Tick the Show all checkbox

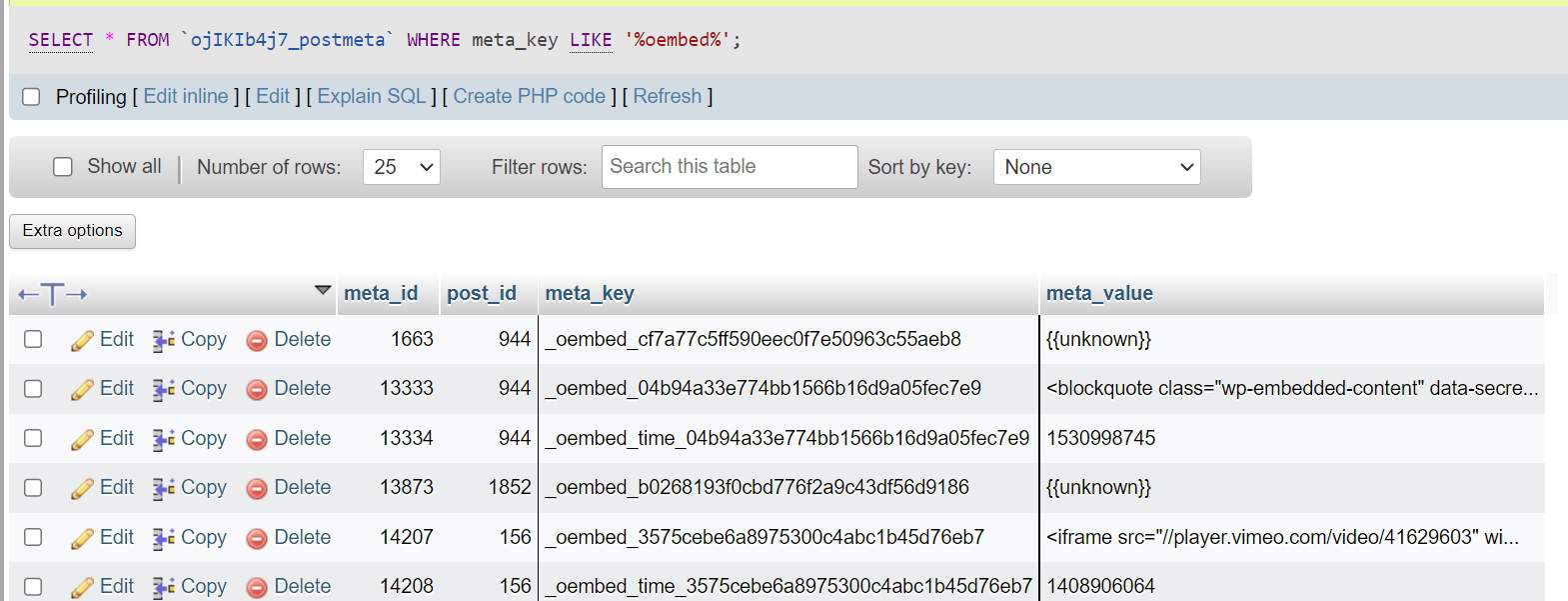click(x=63, y=167)
